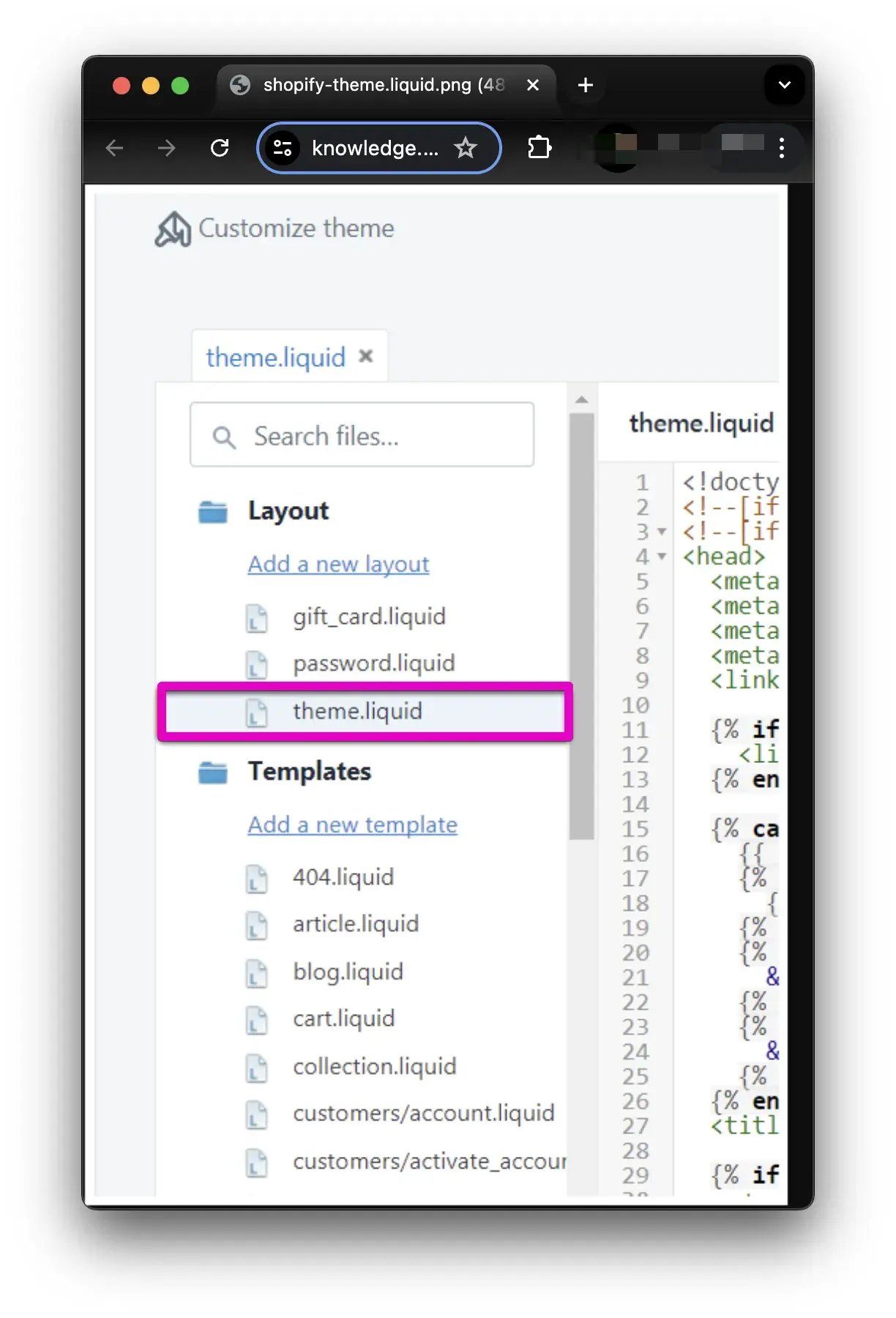Click the file icon beside theme.liquid
The height and width of the screenshot is (1318, 896).
pyautogui.click(x=256, y=713)
